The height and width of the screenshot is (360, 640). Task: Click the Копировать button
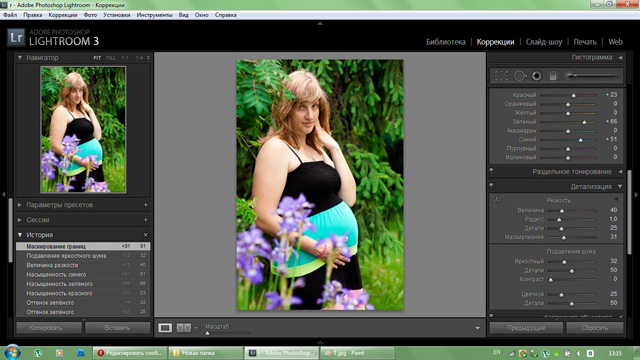pos(49,328)
